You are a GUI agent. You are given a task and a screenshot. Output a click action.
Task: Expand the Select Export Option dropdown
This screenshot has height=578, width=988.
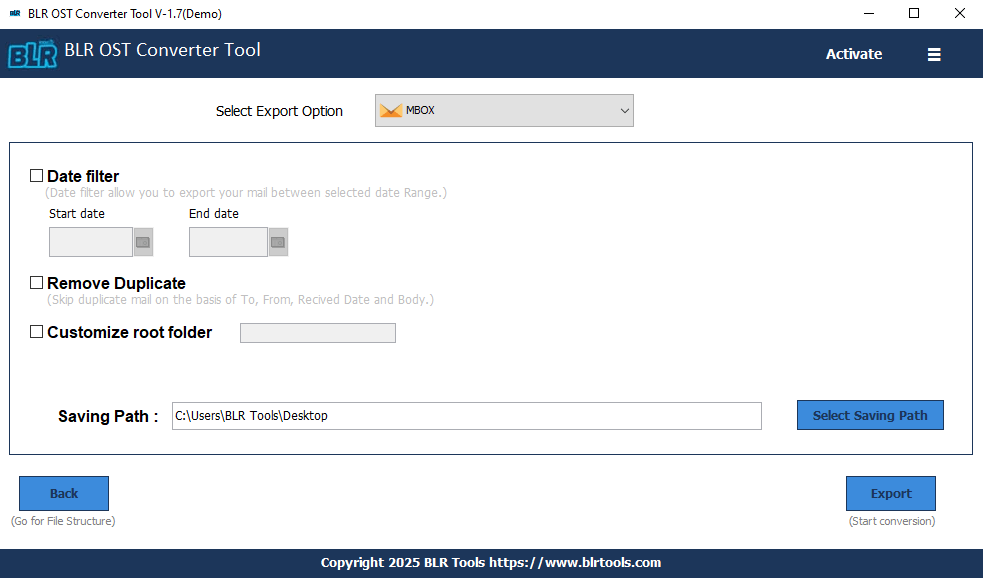[x=504, y=110]
